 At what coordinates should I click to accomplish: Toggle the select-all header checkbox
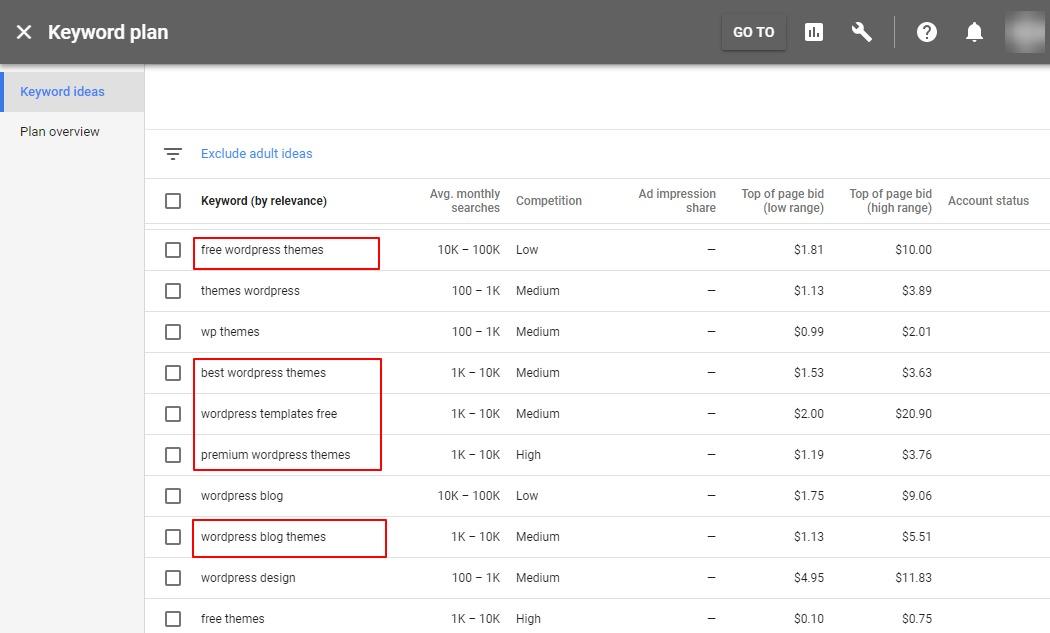pos(173,201)
